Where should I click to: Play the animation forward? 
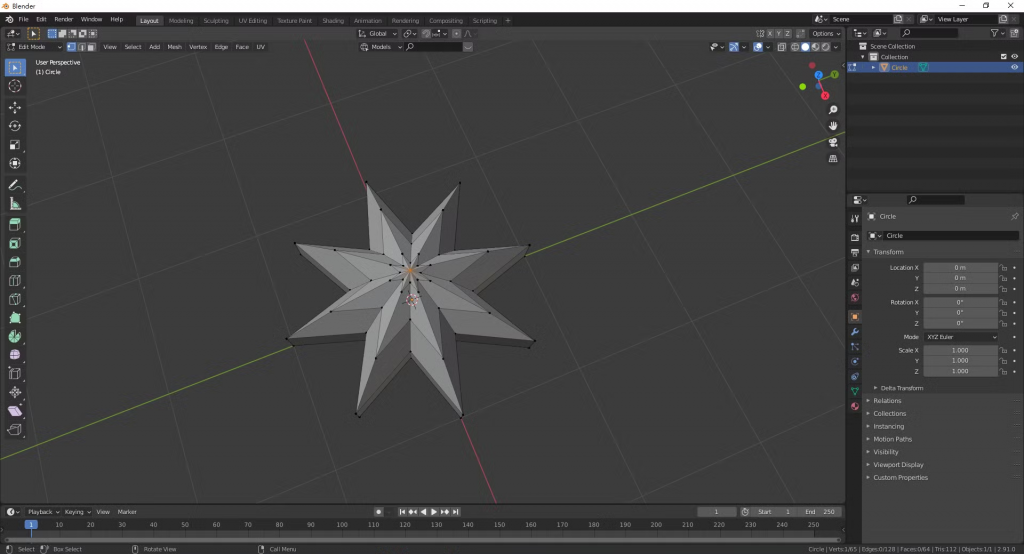[434, 512]
